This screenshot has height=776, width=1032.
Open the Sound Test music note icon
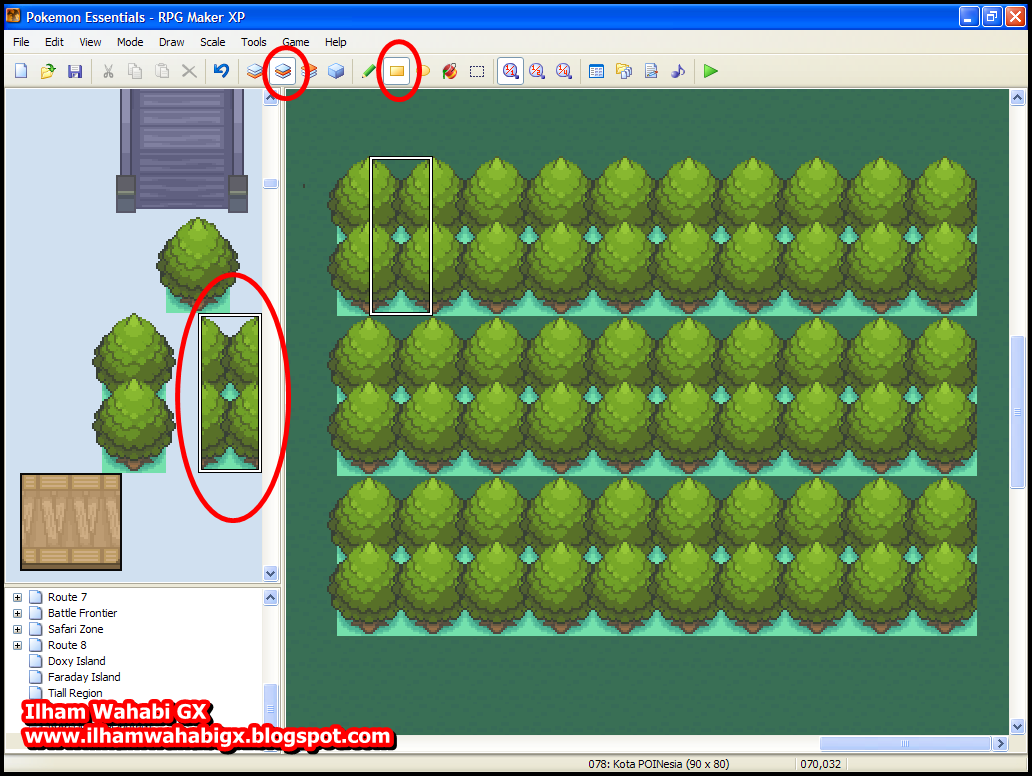click(678, 70)
